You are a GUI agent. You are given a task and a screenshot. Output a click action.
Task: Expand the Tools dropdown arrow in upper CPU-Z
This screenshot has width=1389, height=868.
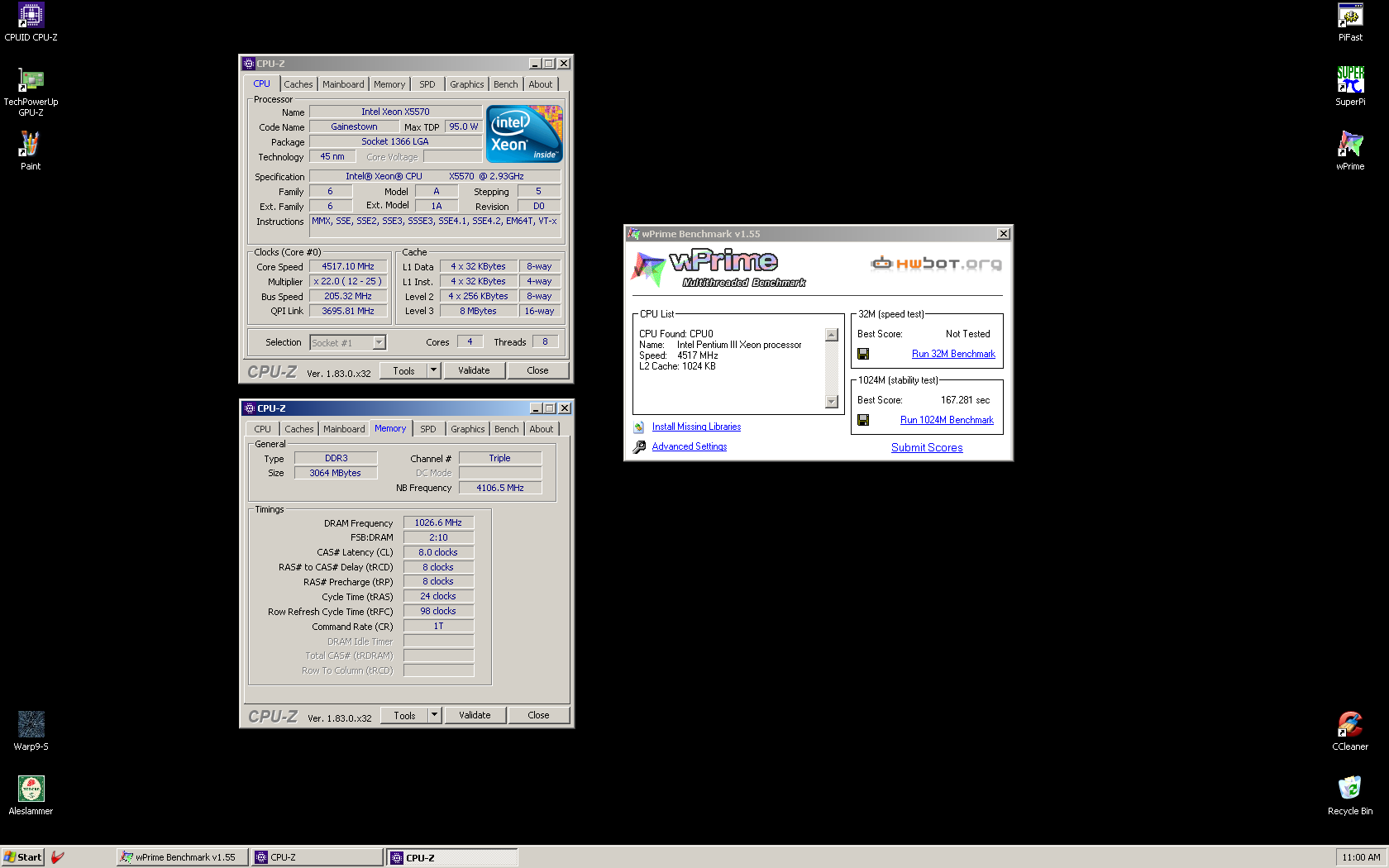433,370
